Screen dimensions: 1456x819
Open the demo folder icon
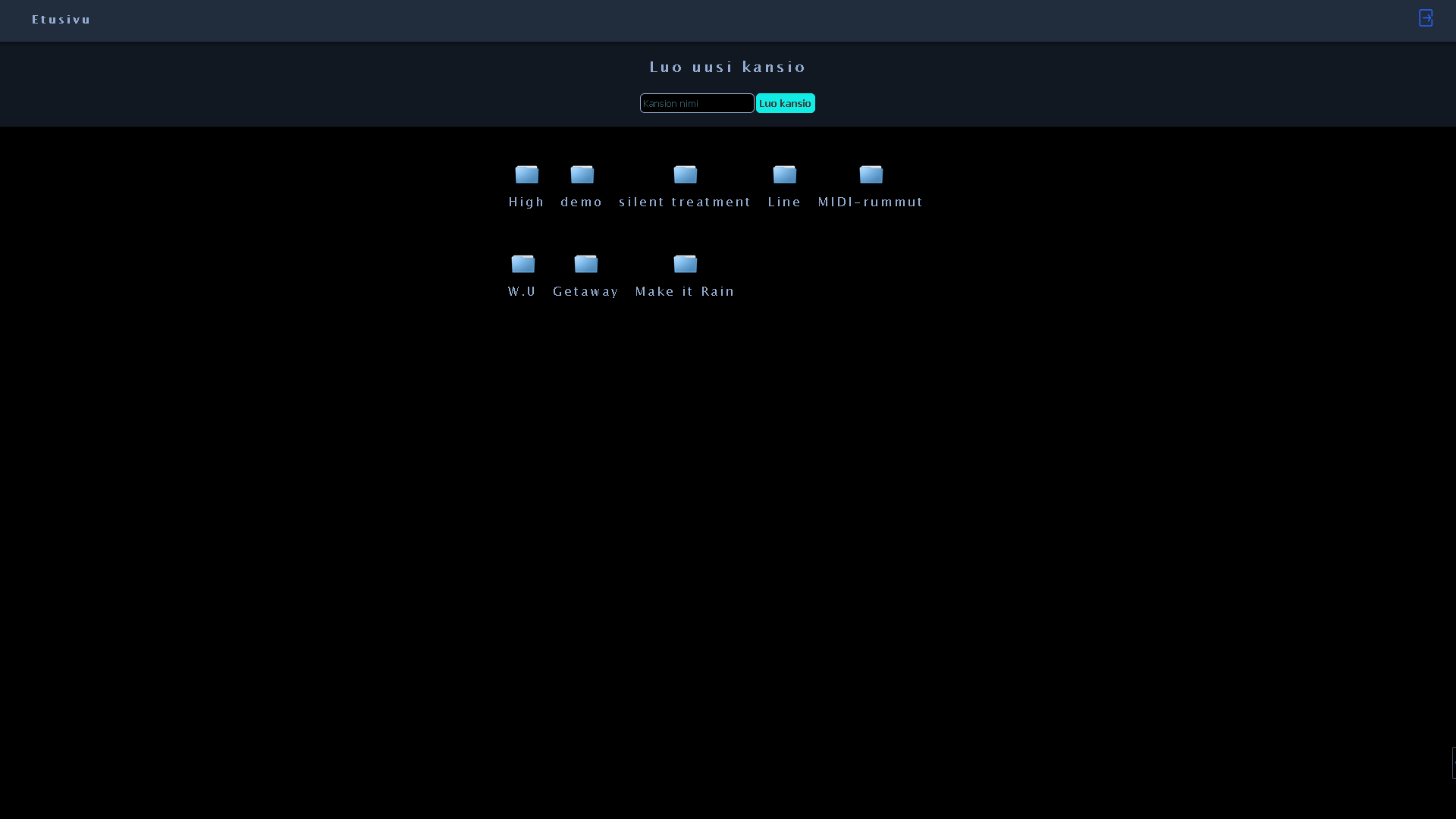[x=582, y=174]
